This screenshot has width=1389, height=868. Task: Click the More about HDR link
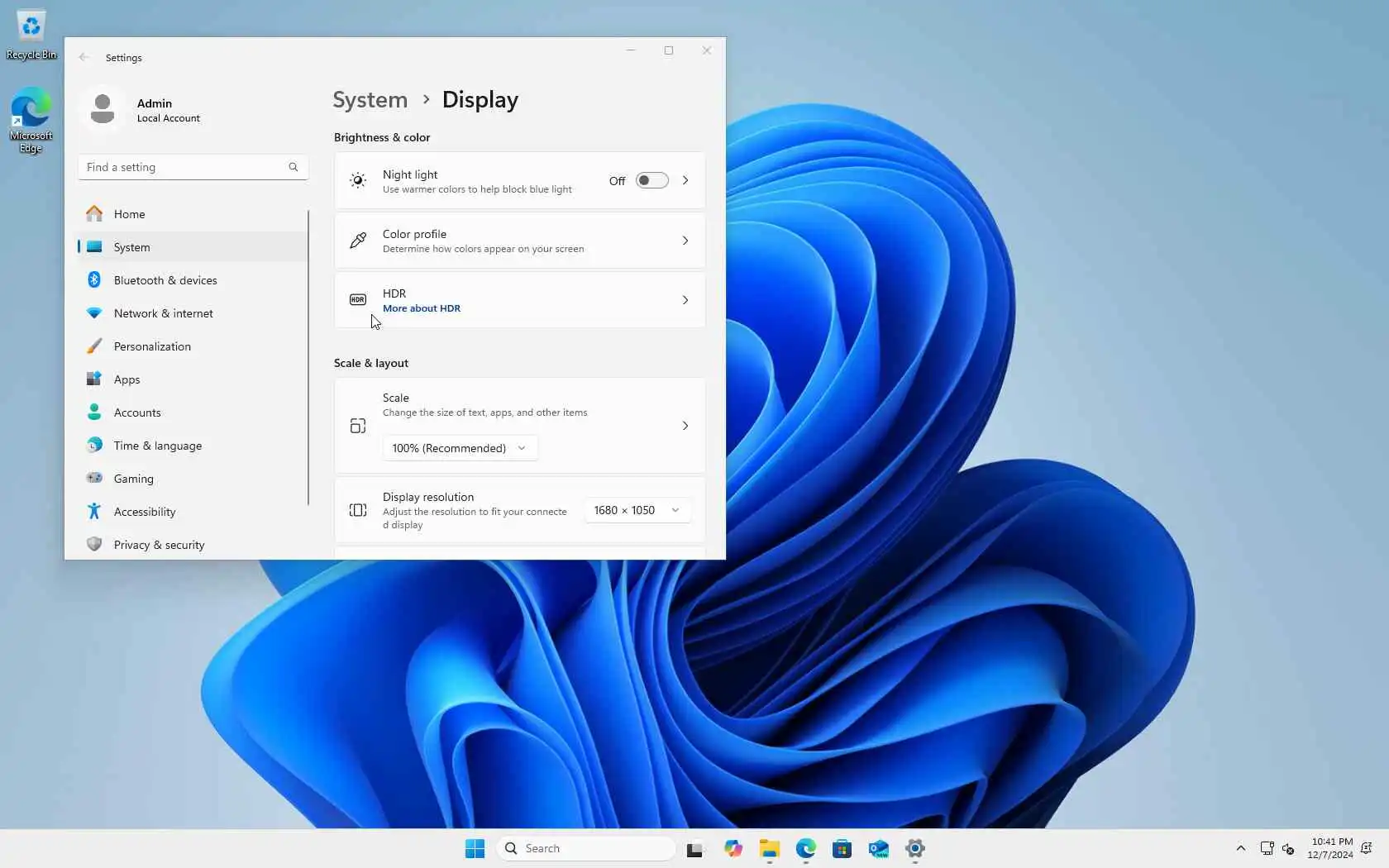click(x=422, y=308)
